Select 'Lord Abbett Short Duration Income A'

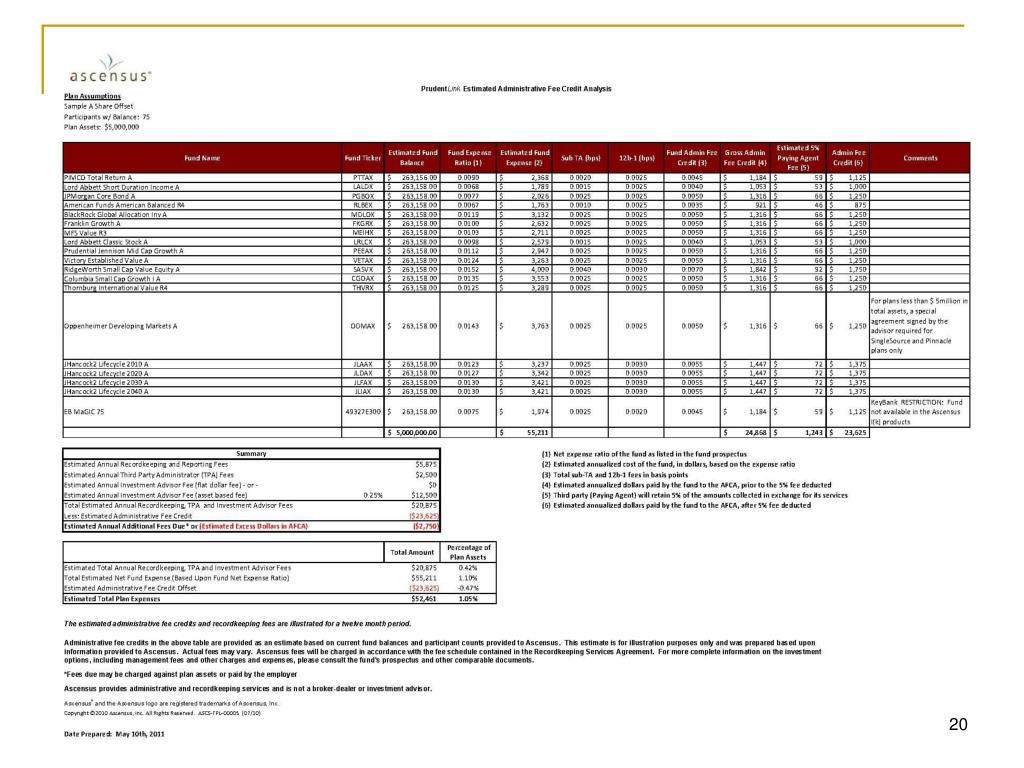tap(121, 187)
